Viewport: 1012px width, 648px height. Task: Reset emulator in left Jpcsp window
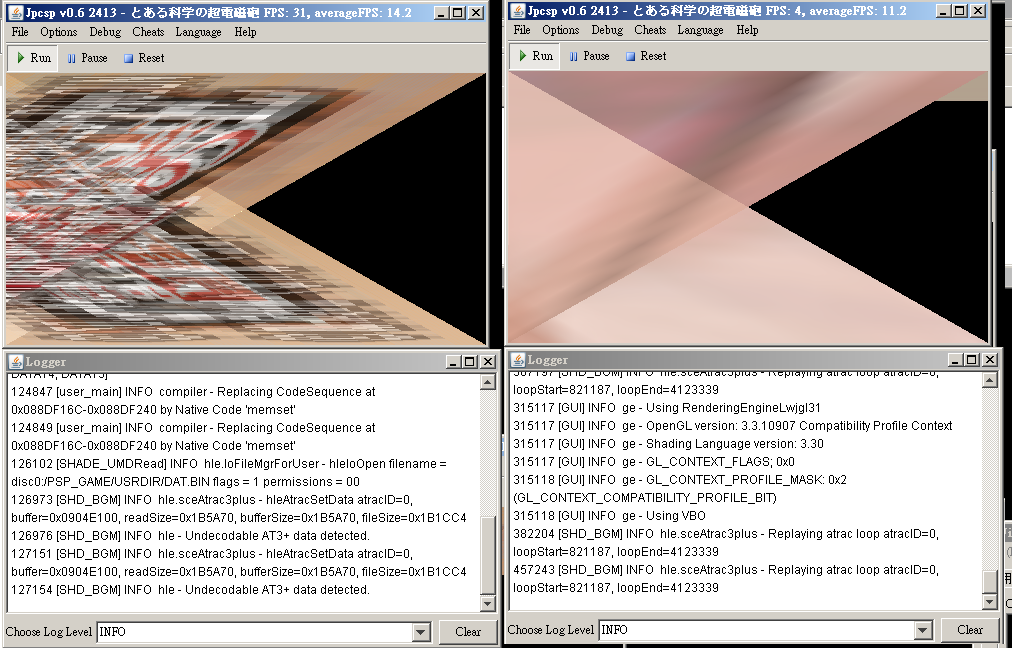pyautogui.click(x=144, y=57)
